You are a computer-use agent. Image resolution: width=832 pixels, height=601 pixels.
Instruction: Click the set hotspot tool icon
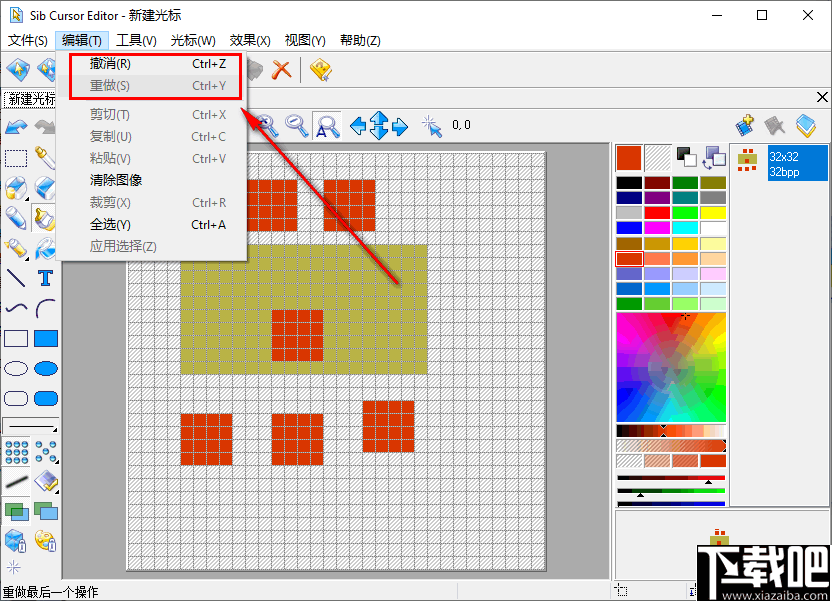[431, 126]
